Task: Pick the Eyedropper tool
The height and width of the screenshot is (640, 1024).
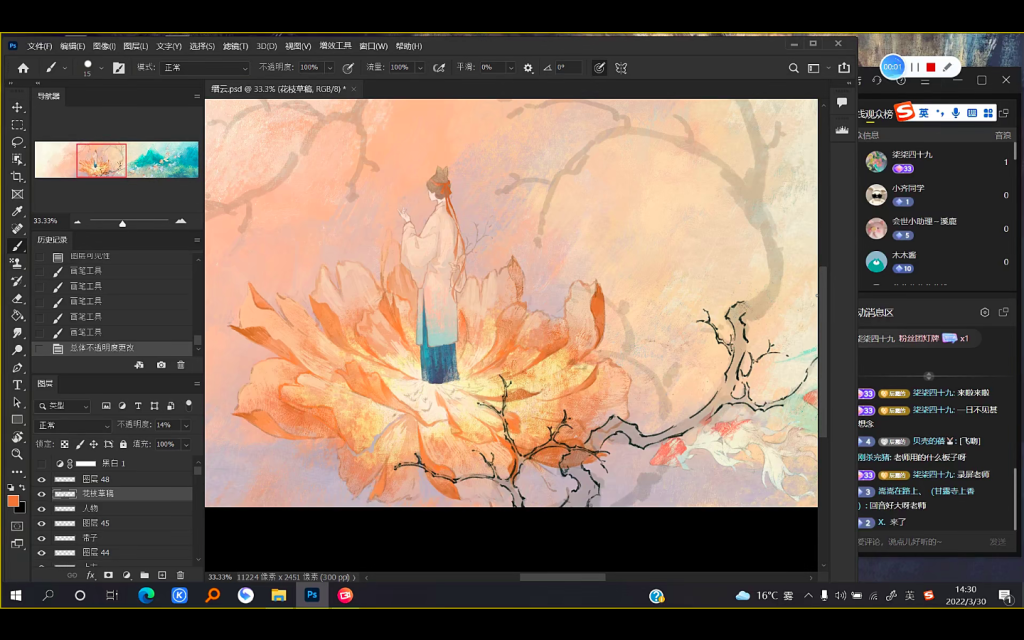Action: pos(17,211)
